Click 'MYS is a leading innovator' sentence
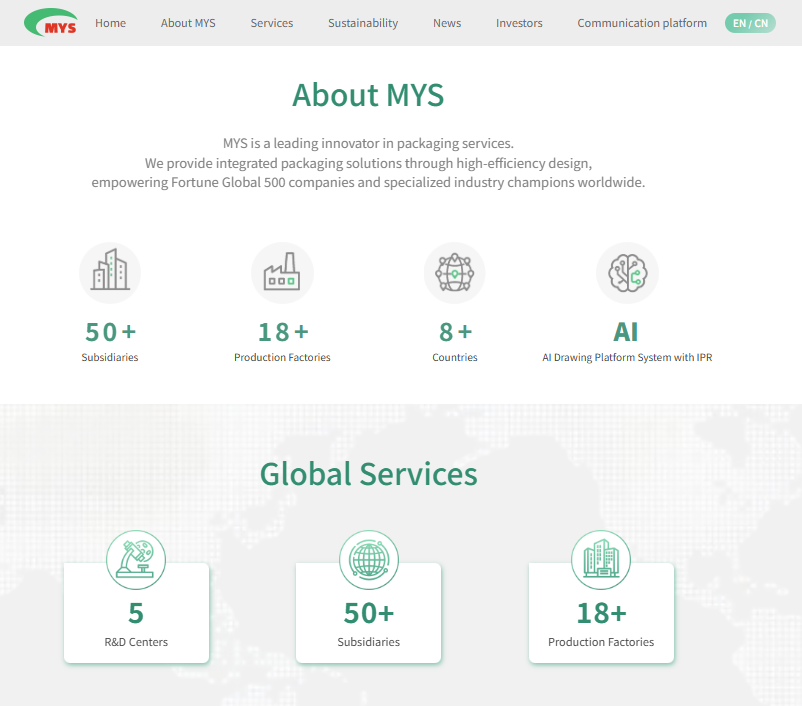 368,143
